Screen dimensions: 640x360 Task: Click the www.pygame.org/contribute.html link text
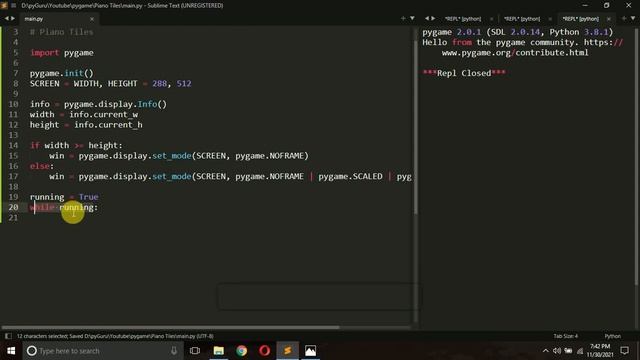coord(515,53)
